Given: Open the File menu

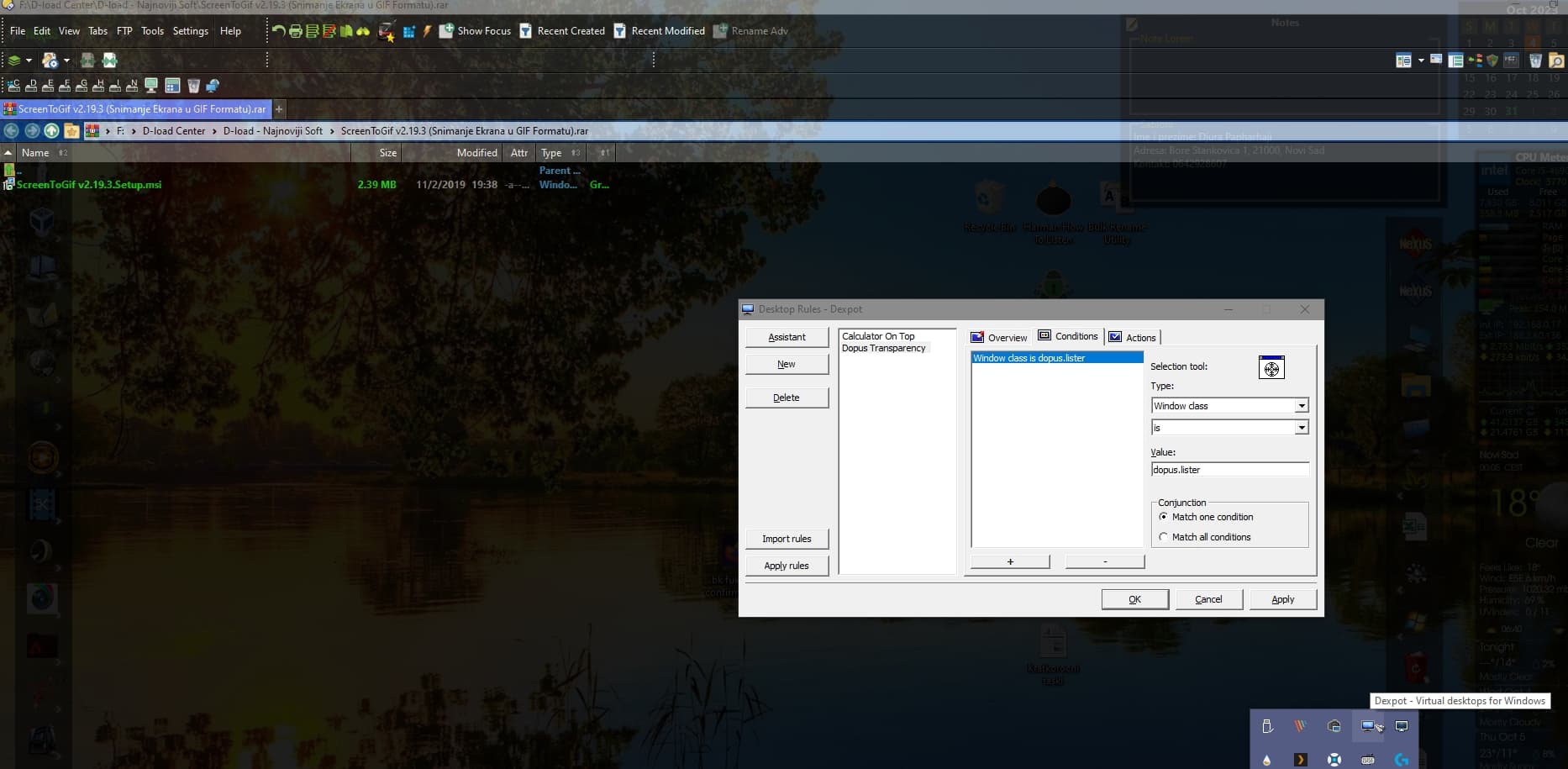Looking at the screenshot, I should [x=18, y=31].
